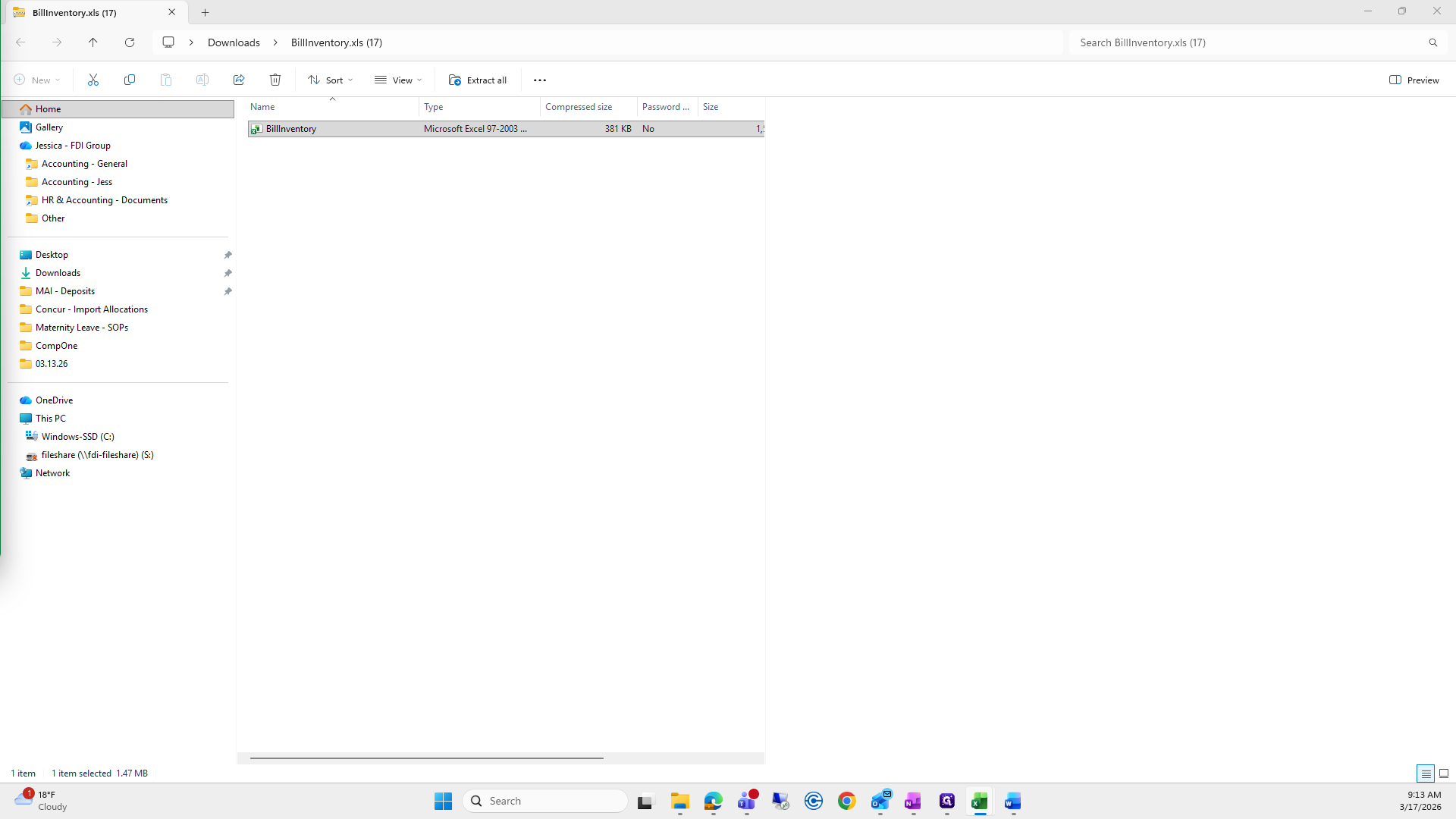Open Google Chrome from the taskbar
1456x819 pixels.
[x=847, y=801]
